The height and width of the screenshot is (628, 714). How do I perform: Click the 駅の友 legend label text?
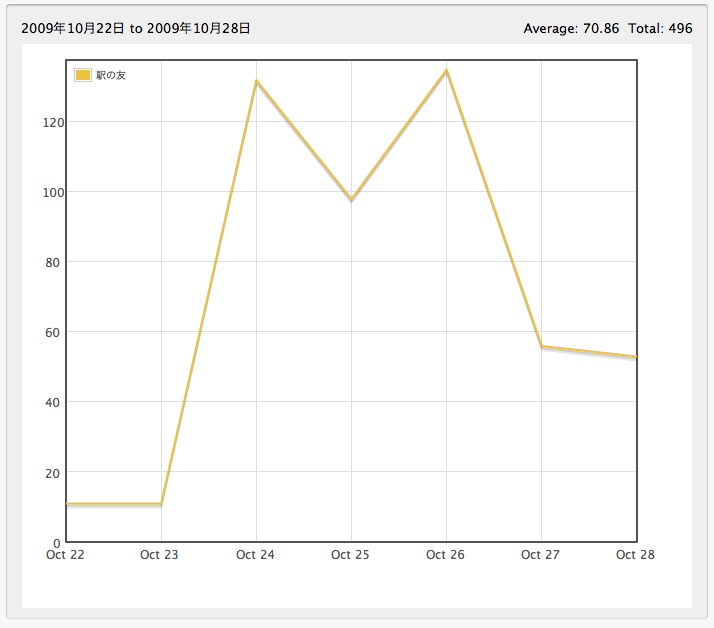(111, 75)
